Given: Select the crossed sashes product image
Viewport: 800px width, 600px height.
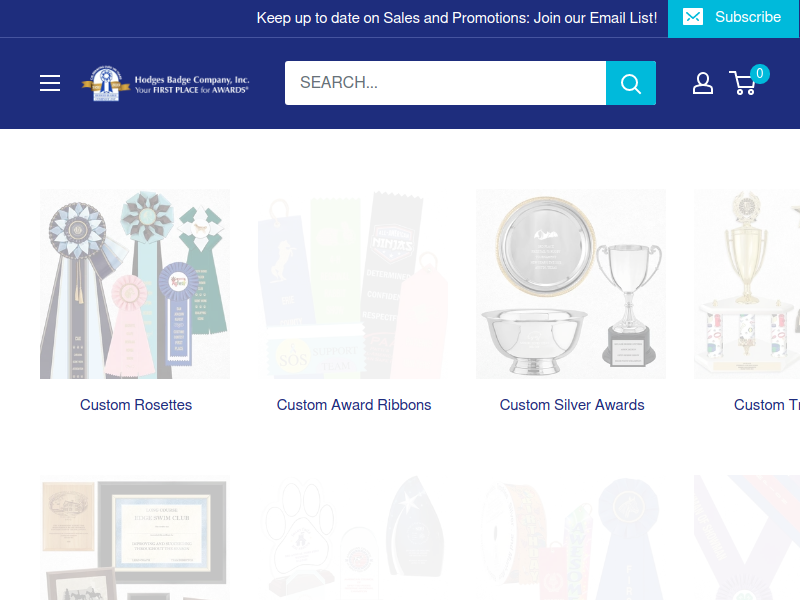Looking at the screenshot, I should point(747,538).
